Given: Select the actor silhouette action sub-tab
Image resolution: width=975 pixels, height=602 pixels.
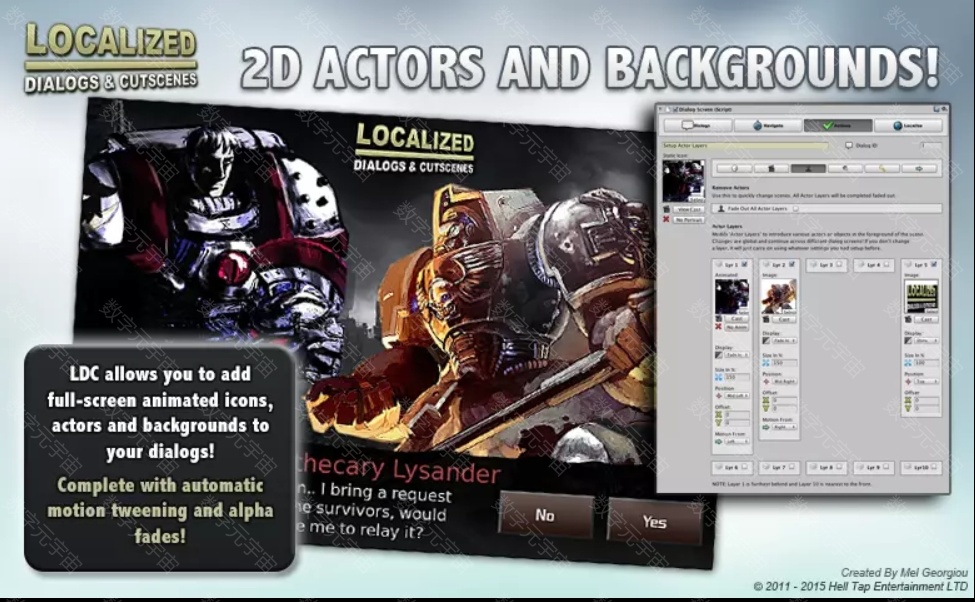Looking at the screenshot, I should [808, 169].
